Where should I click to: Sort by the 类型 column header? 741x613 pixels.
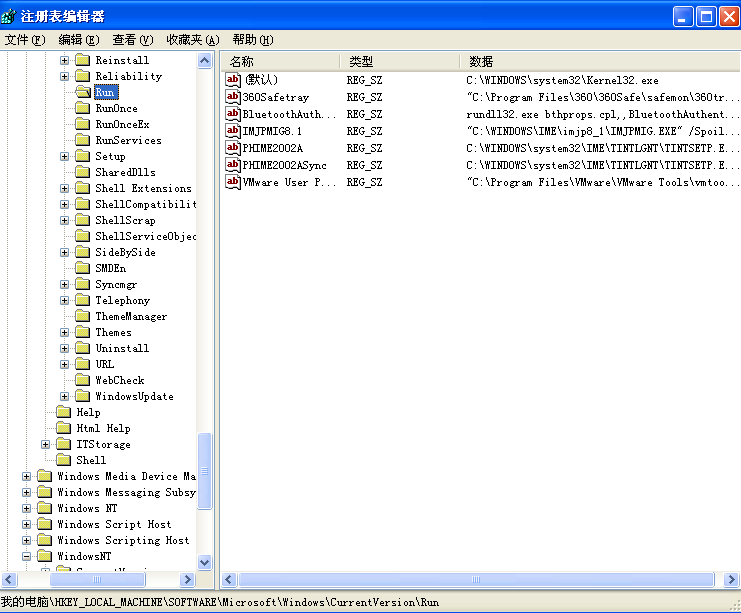coord(399,61)
